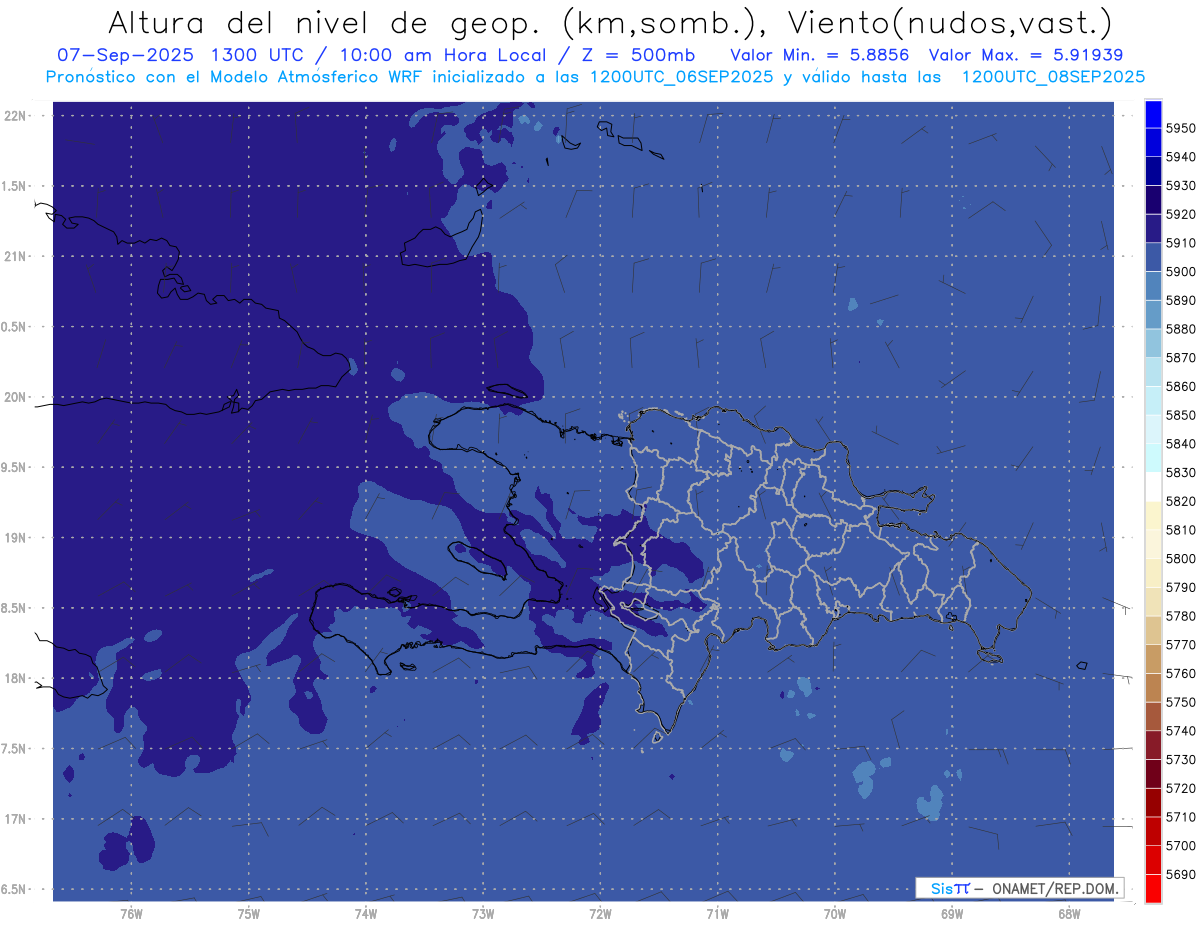Click the 5740 colorbar label
Image resolution: width=1200 pixels, height=927 pixels.
(x=1180, y=731)
